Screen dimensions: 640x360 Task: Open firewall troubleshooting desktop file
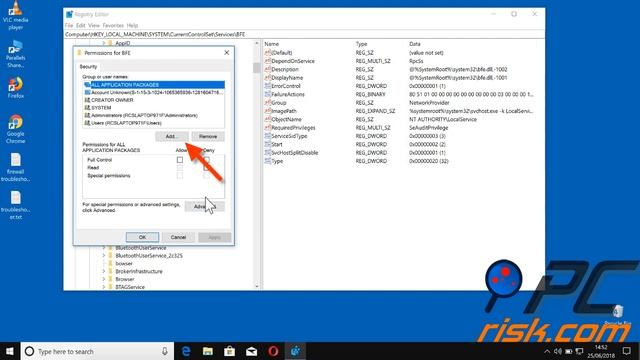(16, 167)
